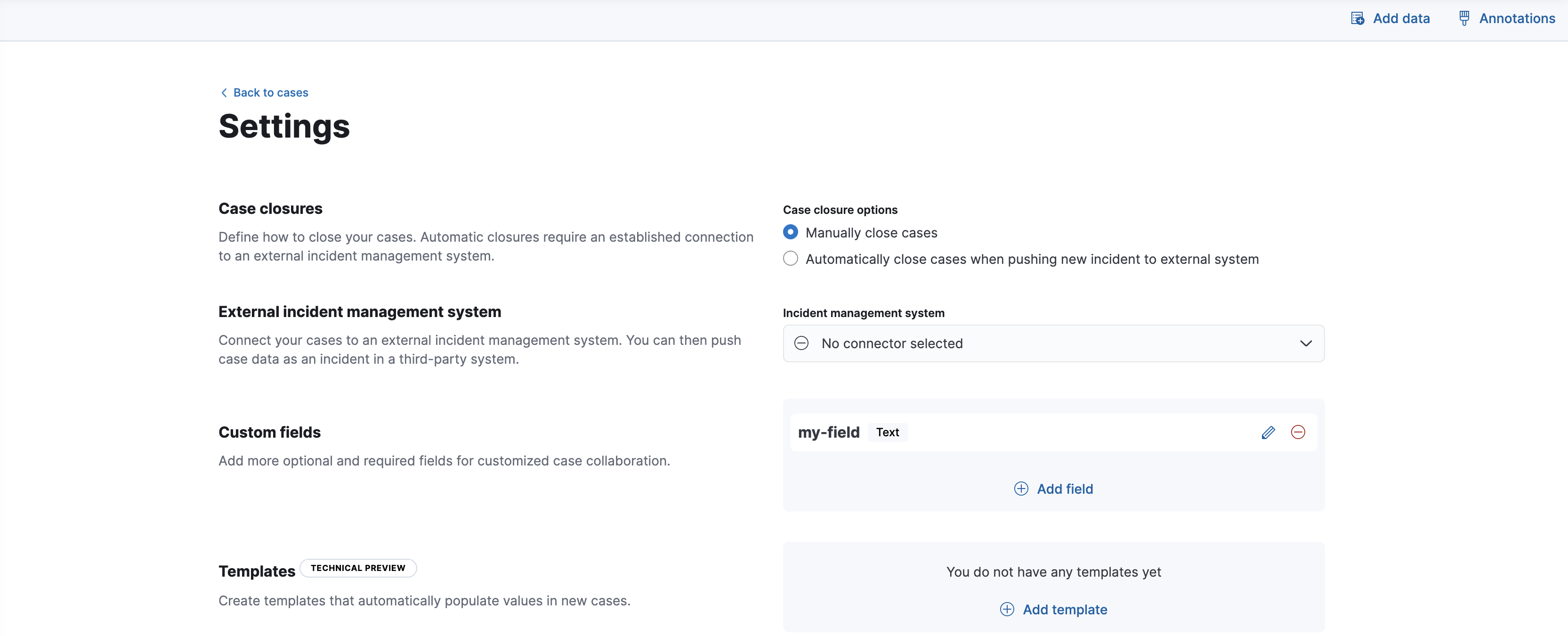The image size is (1568, 636).
Task: Click the pencil icon to edit my-field
Action: tap(1269, 432)
